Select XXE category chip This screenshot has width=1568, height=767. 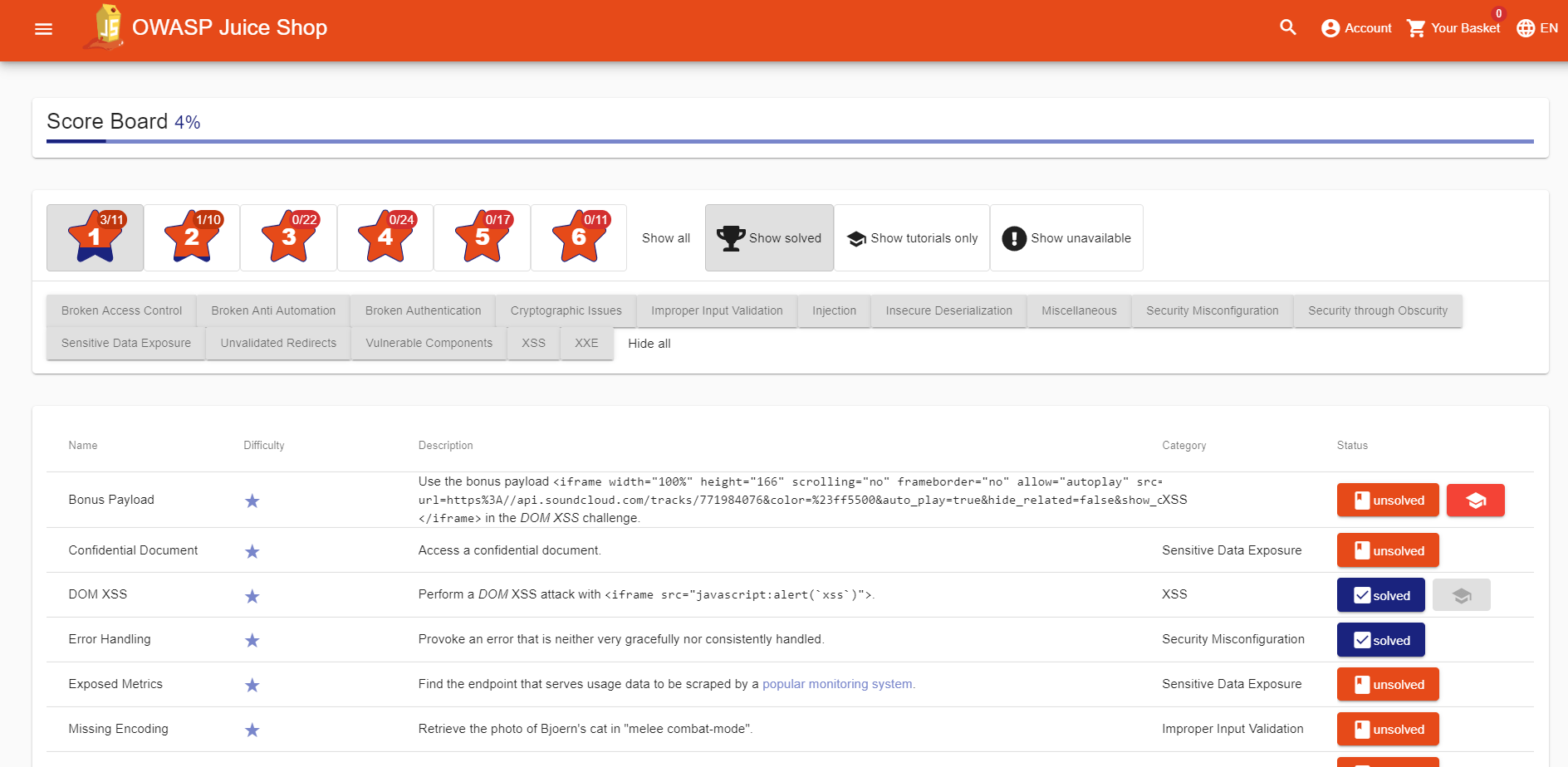(x=586, y=344)
